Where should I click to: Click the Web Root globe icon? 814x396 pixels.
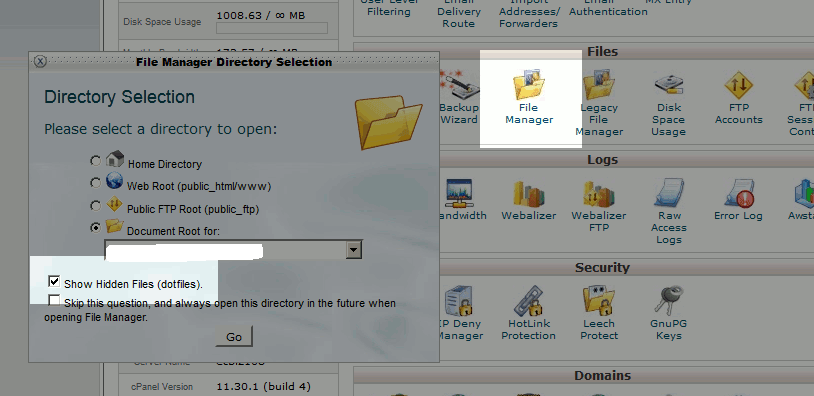click(115, 181)
